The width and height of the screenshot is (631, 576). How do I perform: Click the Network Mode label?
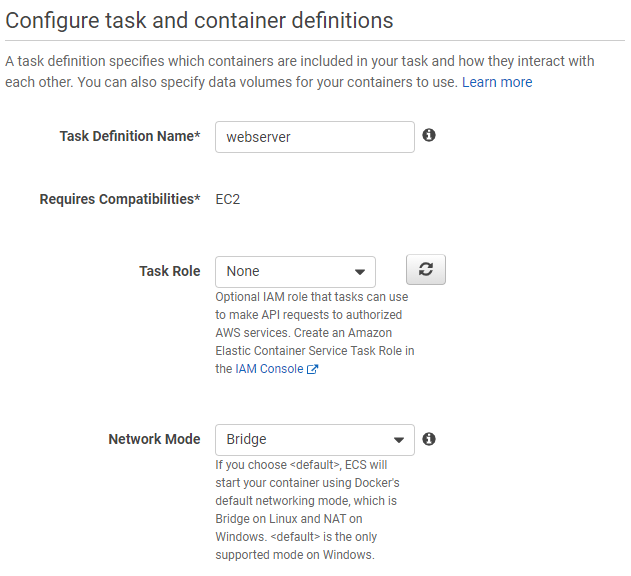(155, 439)
